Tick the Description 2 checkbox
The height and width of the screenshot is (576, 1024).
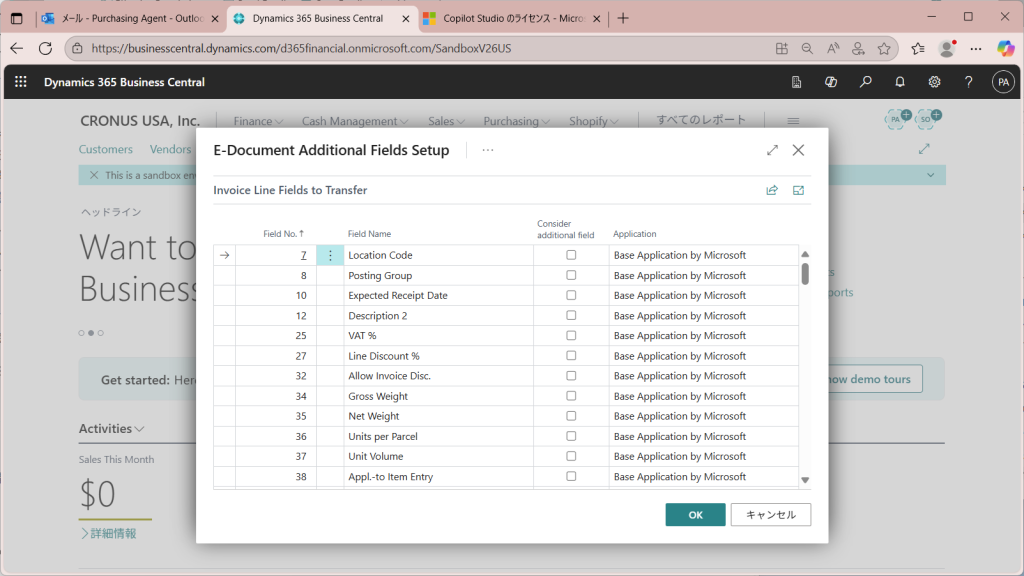(571, 315)
